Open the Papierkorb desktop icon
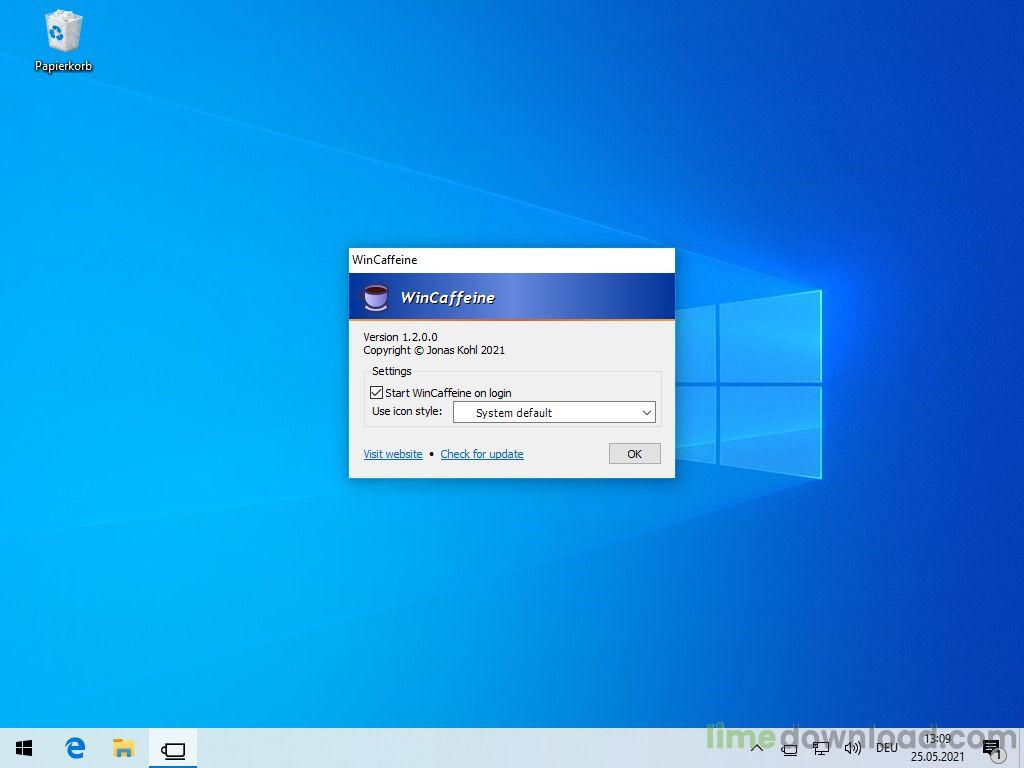 tap(63, 40)
